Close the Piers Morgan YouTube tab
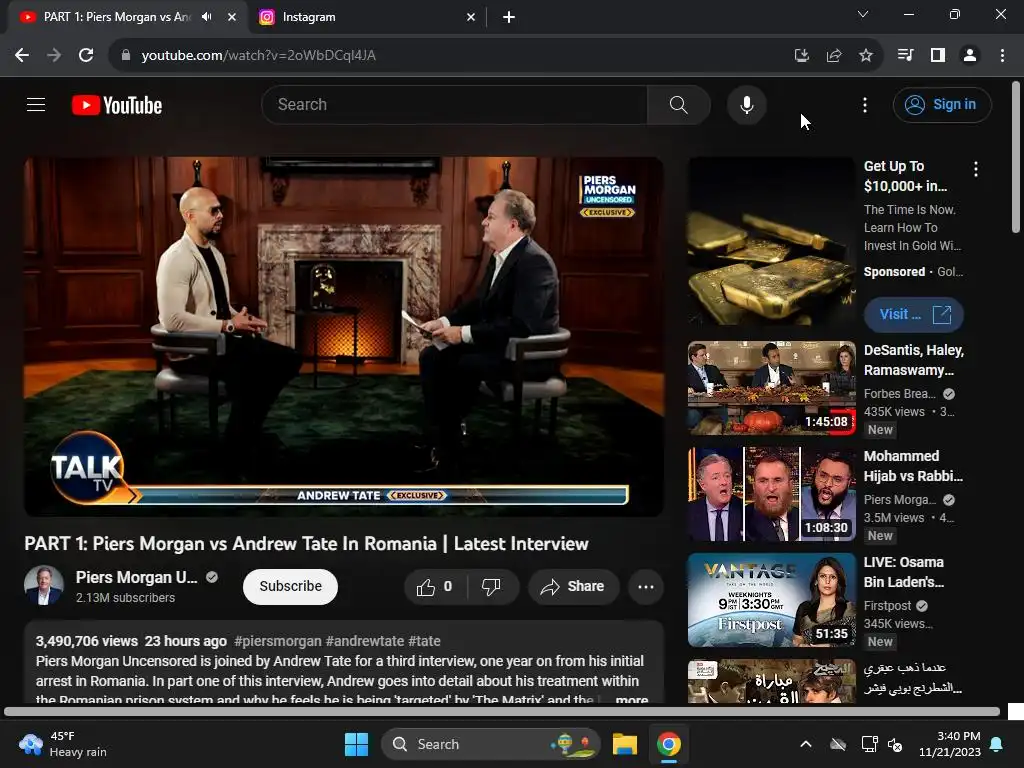Screen dimensions: 1024x768 [232, 18]
